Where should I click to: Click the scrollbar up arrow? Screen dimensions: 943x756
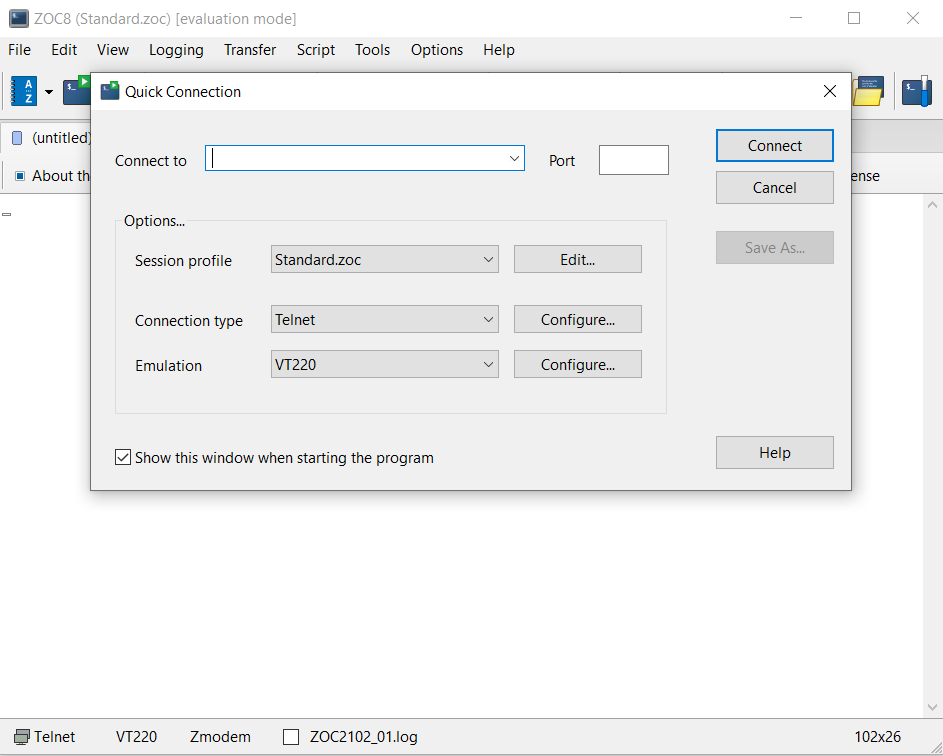(932, 205)
